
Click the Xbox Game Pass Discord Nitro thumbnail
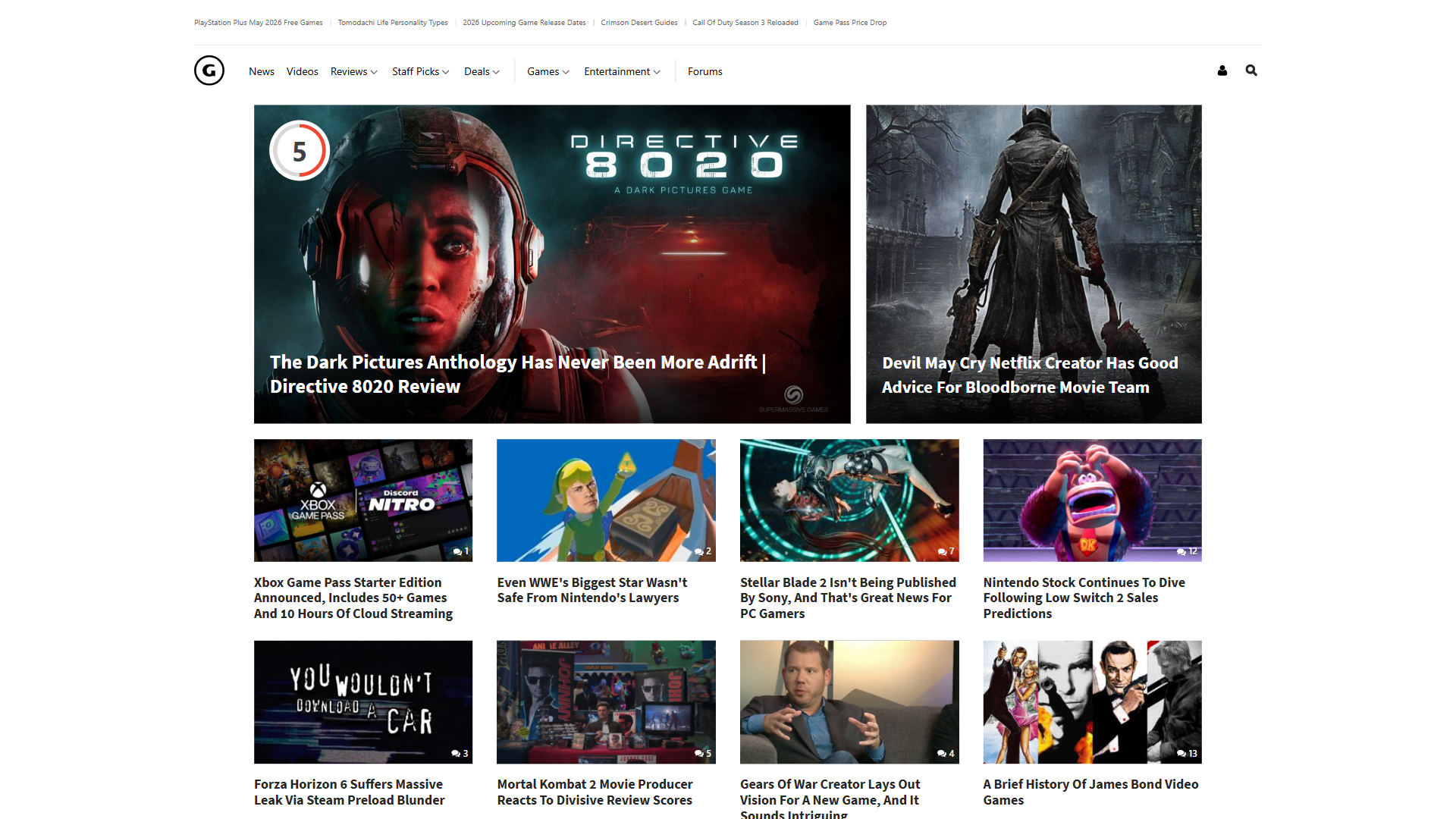[363, 500]
